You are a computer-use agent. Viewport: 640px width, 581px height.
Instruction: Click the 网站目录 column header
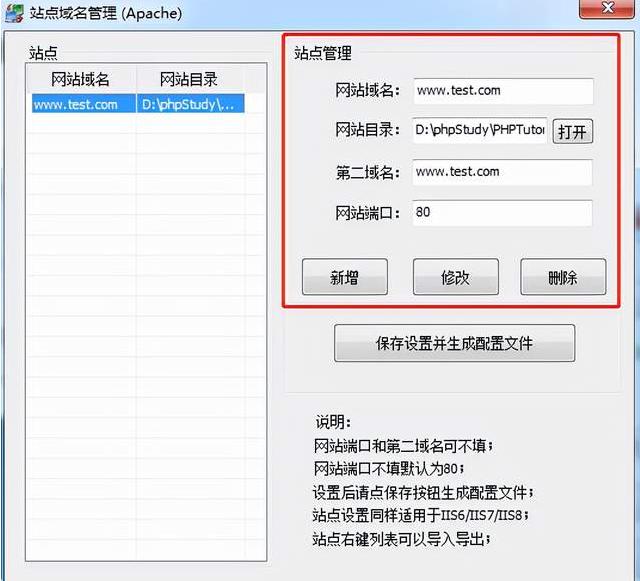[188, 79]
